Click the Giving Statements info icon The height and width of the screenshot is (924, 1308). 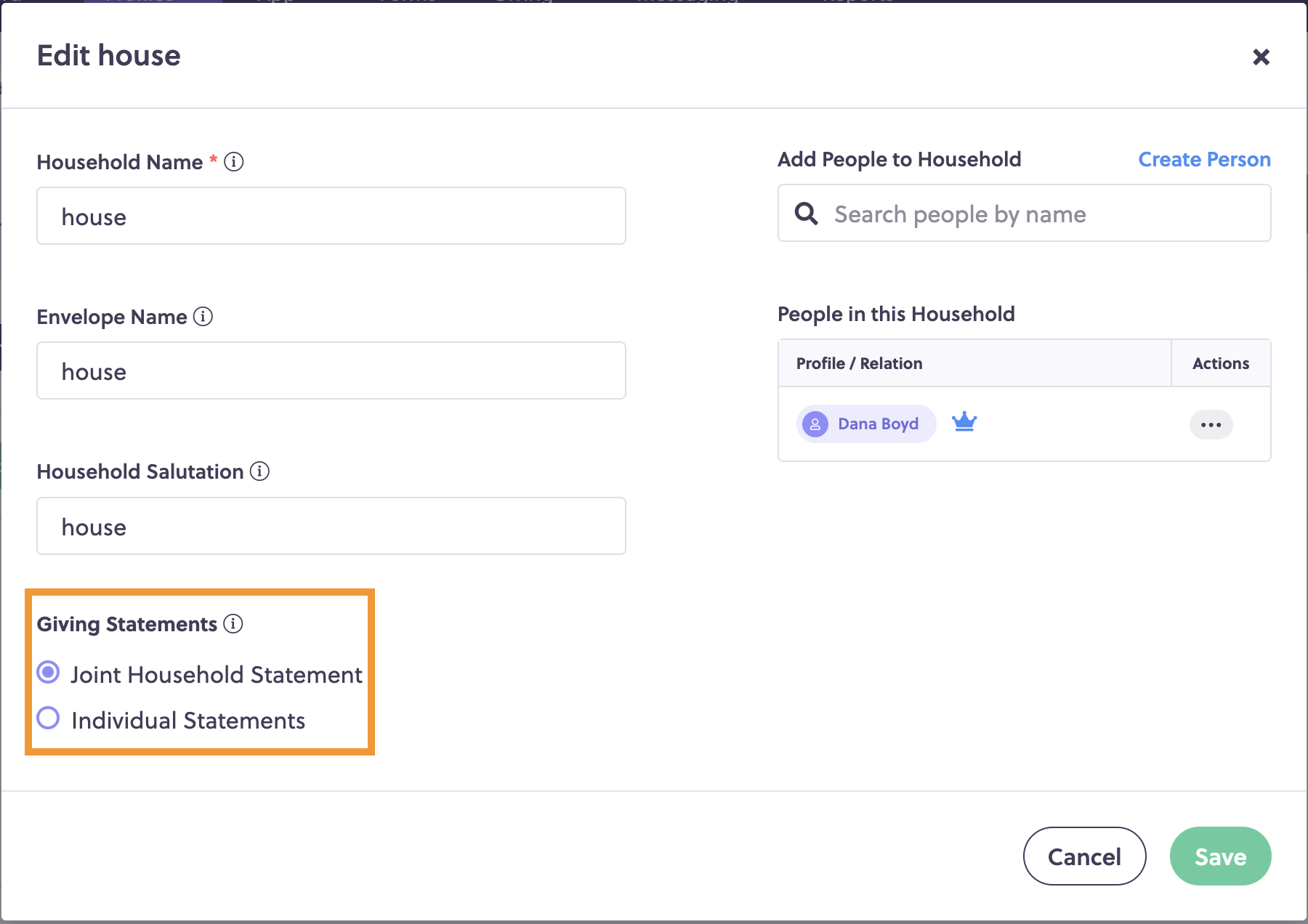click(x=233, y=624)
